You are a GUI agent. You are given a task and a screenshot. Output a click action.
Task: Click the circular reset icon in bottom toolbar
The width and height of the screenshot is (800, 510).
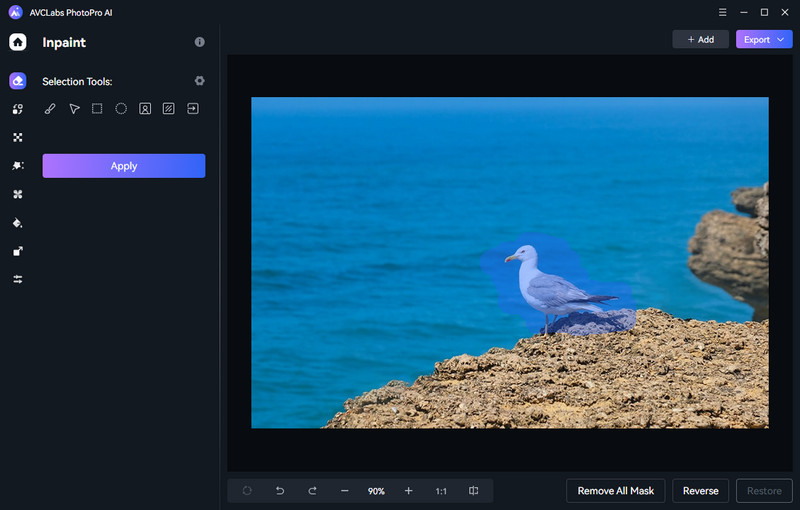point(247,491)
